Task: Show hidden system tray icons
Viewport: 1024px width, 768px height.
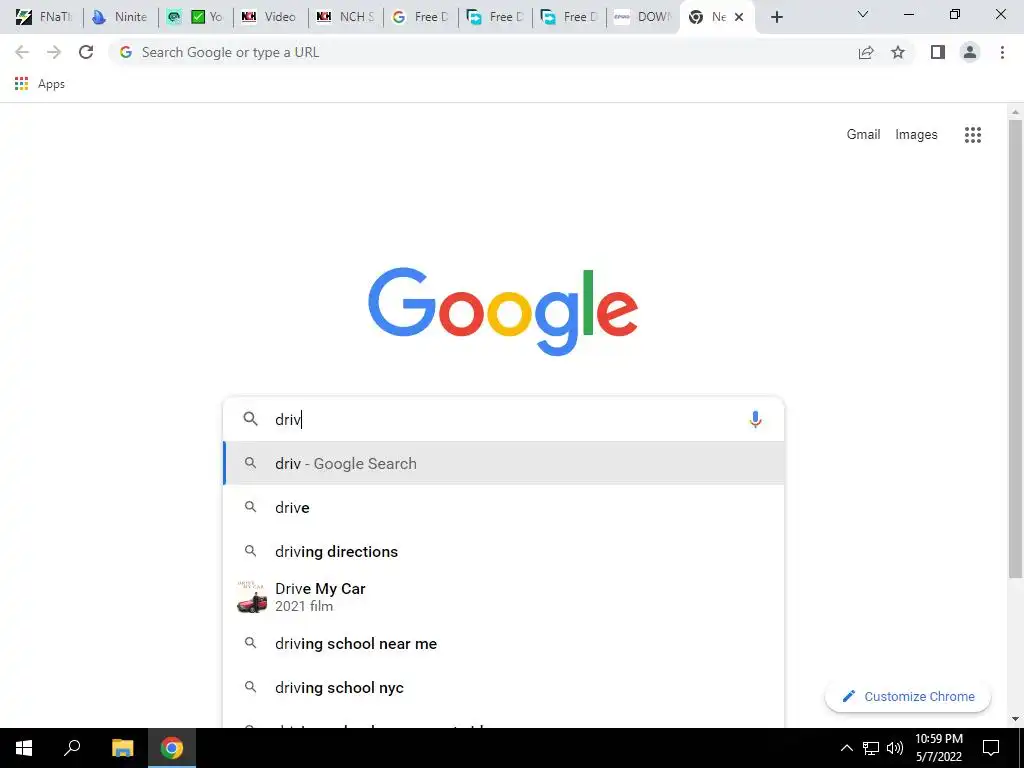Action: pos(846,748)
